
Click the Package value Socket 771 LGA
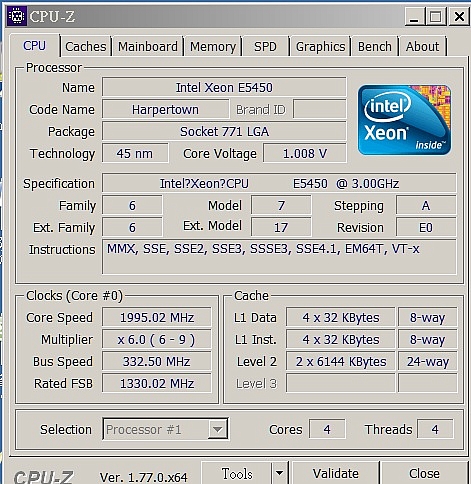[x=224, y=131]
